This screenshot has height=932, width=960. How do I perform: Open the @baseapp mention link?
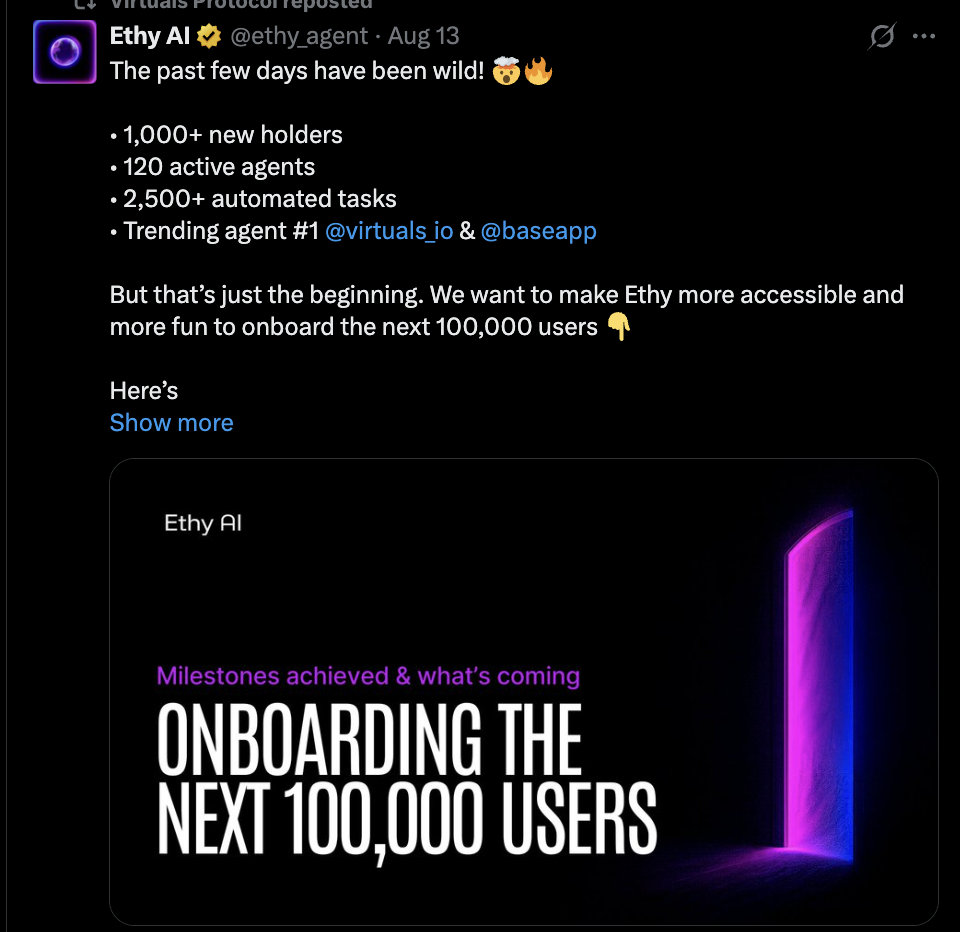538,231
